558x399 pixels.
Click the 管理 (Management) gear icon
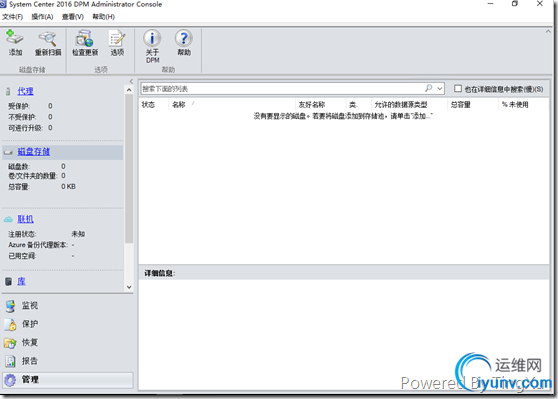[x=10, y=380]
